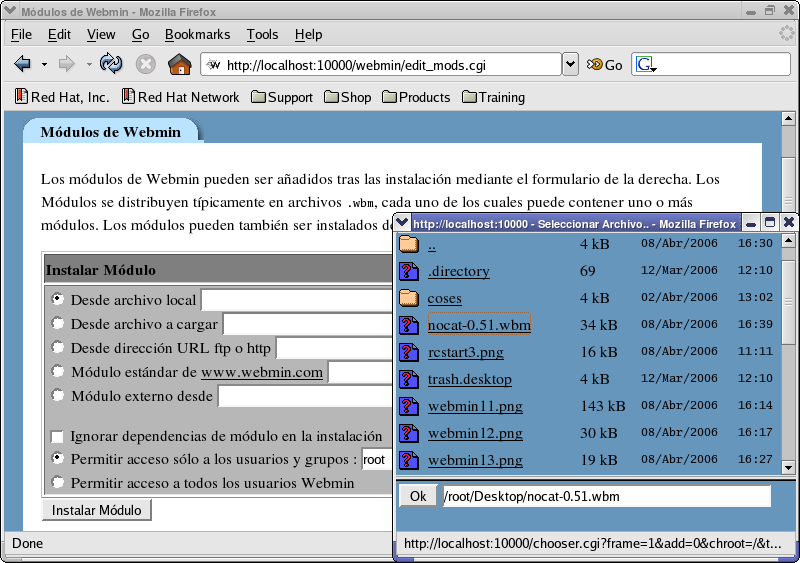
Task: Open the file chooser window menu arrow
Action: click(x=402, y=222)
